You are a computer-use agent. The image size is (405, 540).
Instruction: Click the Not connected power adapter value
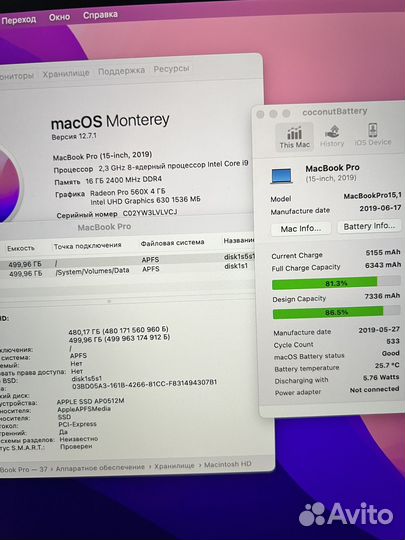pos(374,390)
